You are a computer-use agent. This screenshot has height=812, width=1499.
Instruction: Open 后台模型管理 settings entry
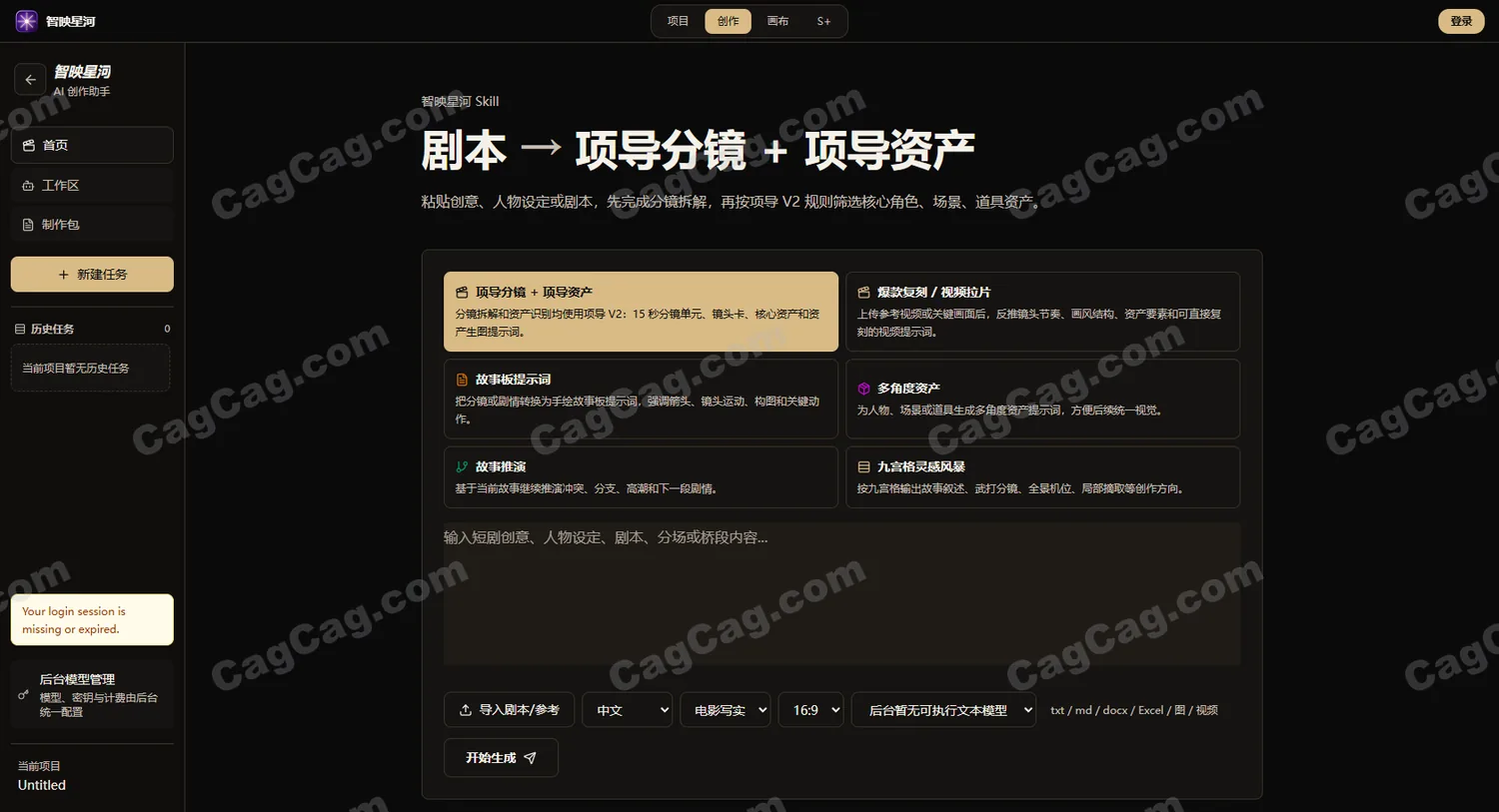pos(92,695)
